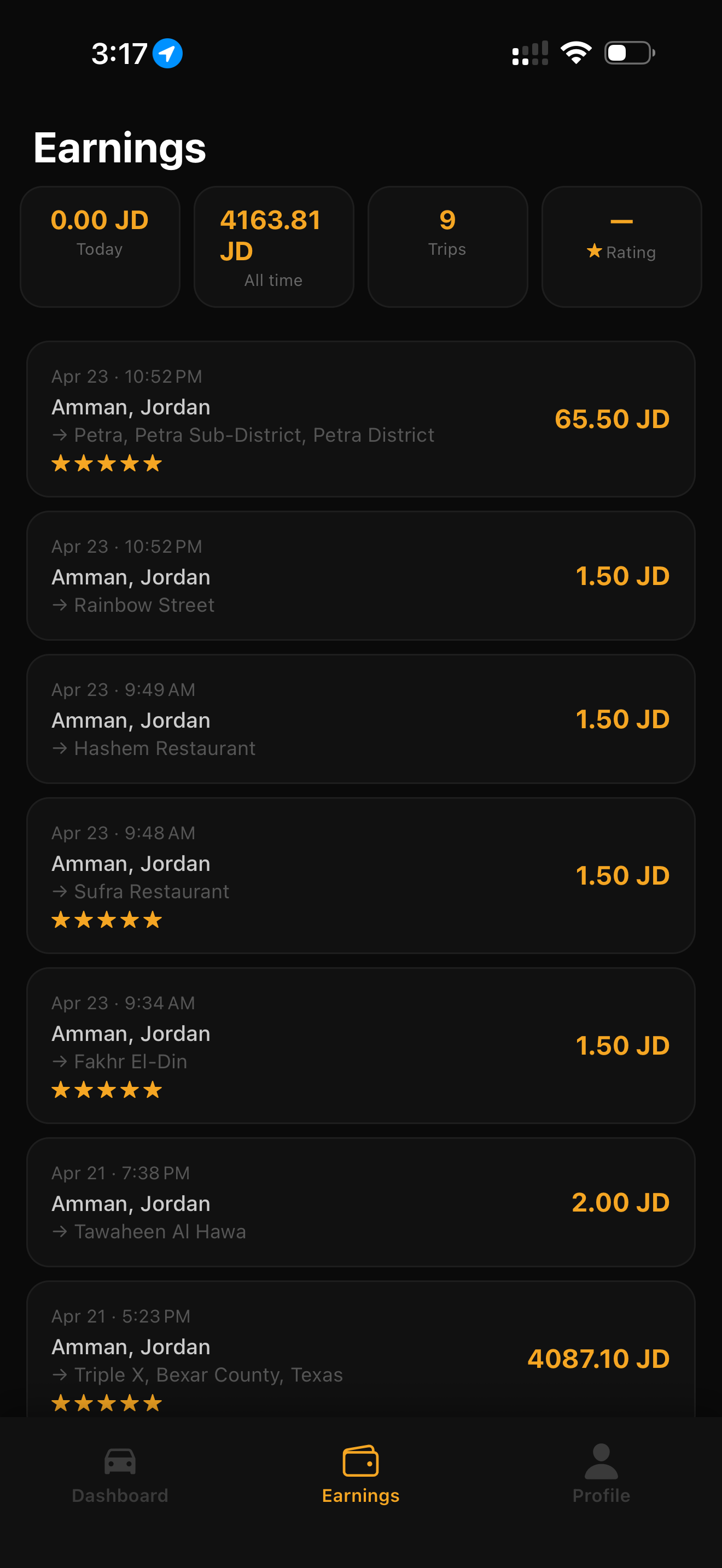Tap the five-star rating on Petra trip
Screen dimensions: 722x1568
click(x=107, y=464)
